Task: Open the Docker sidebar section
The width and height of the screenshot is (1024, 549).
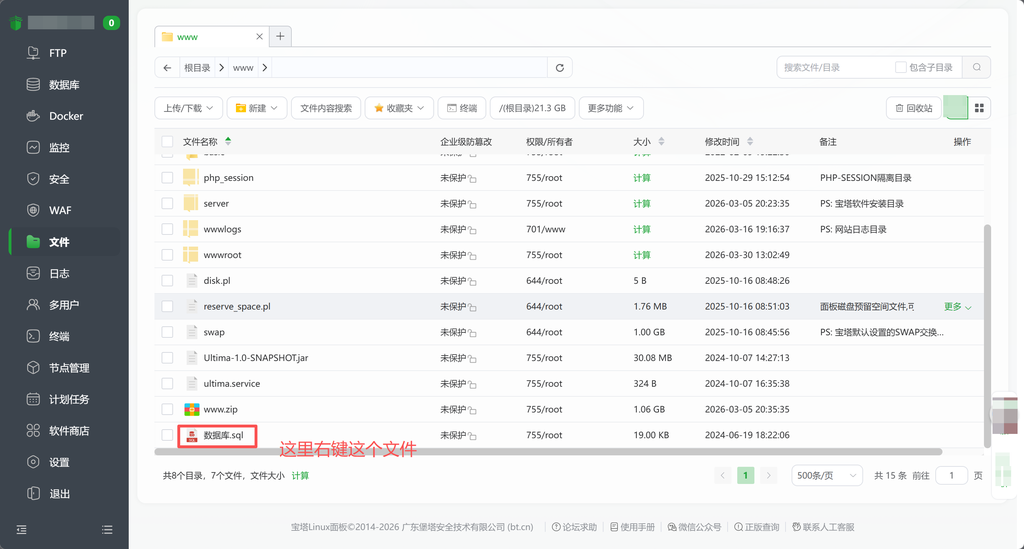Action: tap(66, 116)
